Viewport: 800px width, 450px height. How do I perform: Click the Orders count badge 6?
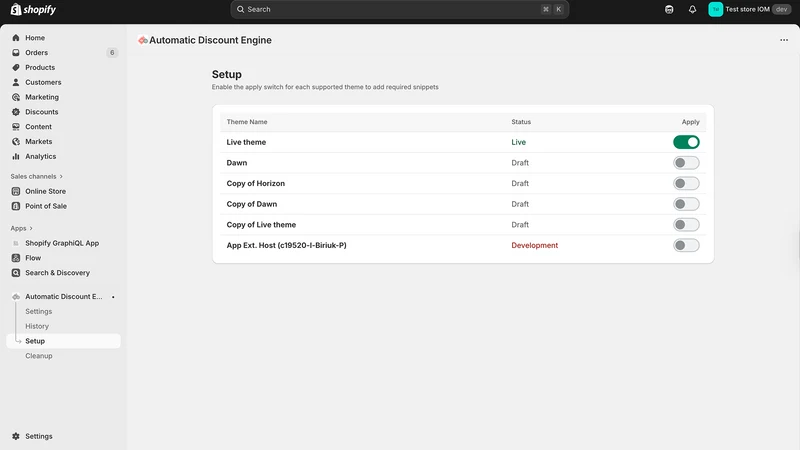(x=112, y=53)
